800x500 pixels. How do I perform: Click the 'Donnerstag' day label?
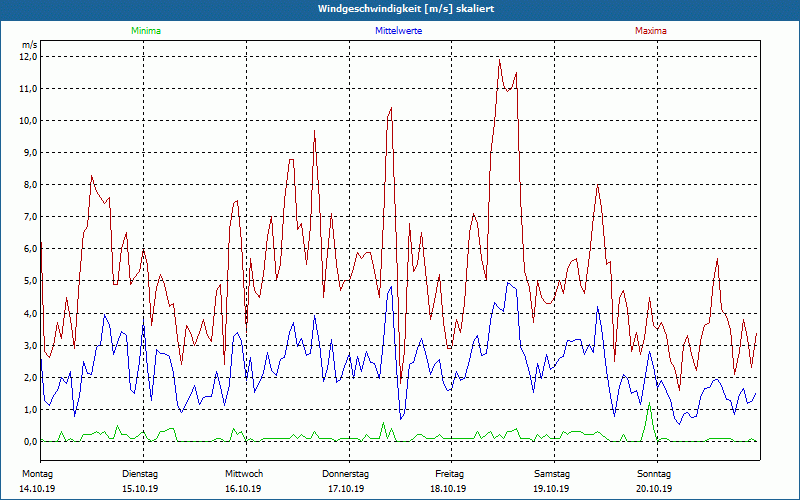pyautogui.click(x=345, y=474)
